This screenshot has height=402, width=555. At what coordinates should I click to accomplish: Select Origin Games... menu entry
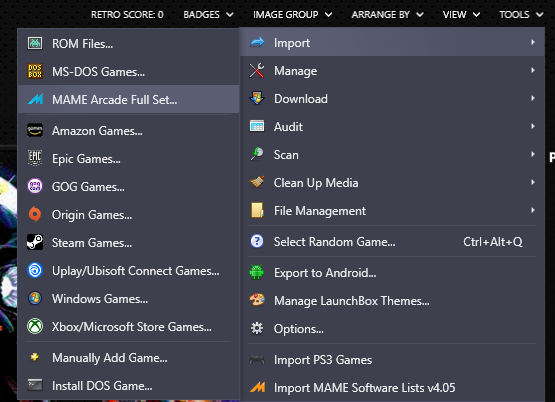pos(128,214)
